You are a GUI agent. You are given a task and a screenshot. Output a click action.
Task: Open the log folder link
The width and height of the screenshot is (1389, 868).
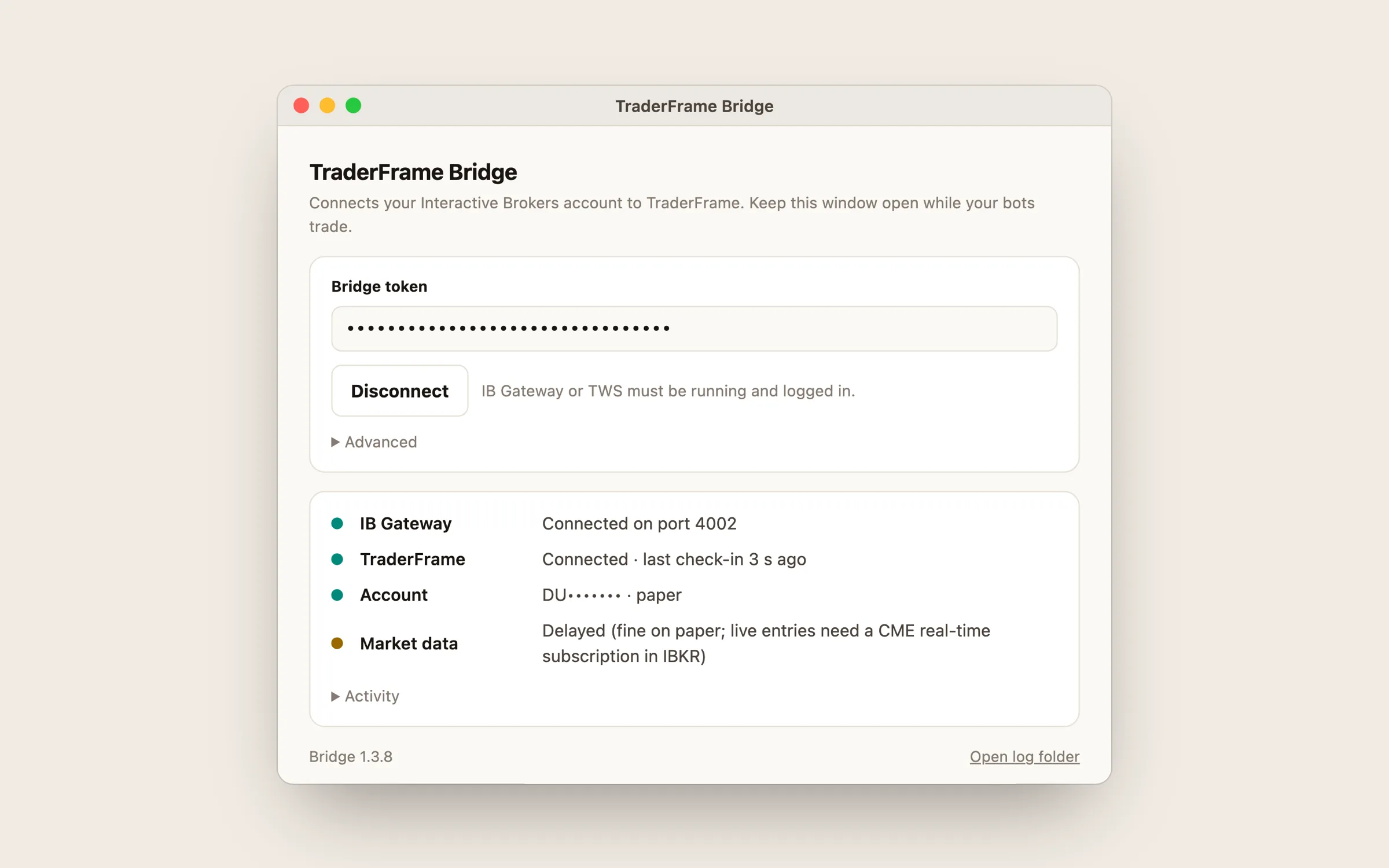coord(1024,757)
